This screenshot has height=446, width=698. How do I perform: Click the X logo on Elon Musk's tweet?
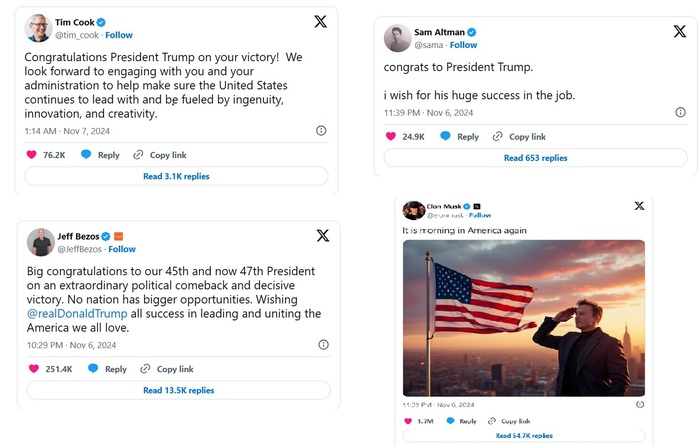[x=639, y=206]
